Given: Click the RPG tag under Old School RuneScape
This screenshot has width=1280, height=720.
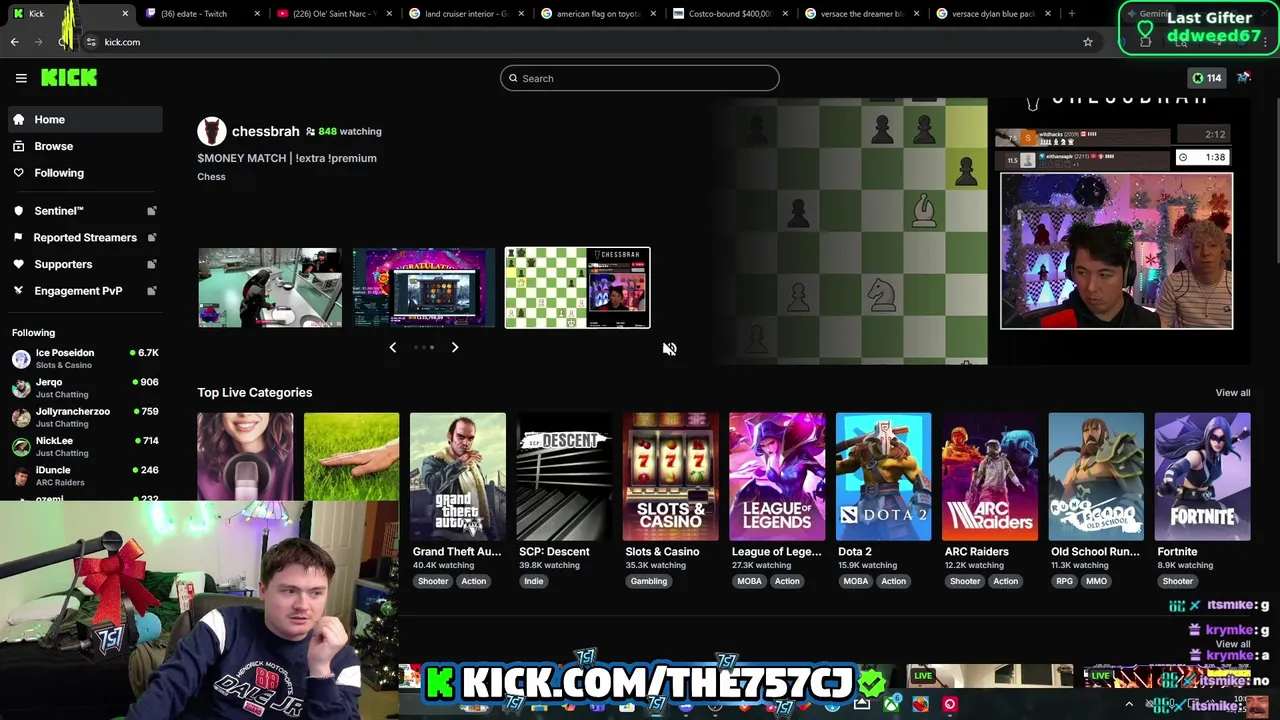Looking at the screenshot, I should (1064, 581).
